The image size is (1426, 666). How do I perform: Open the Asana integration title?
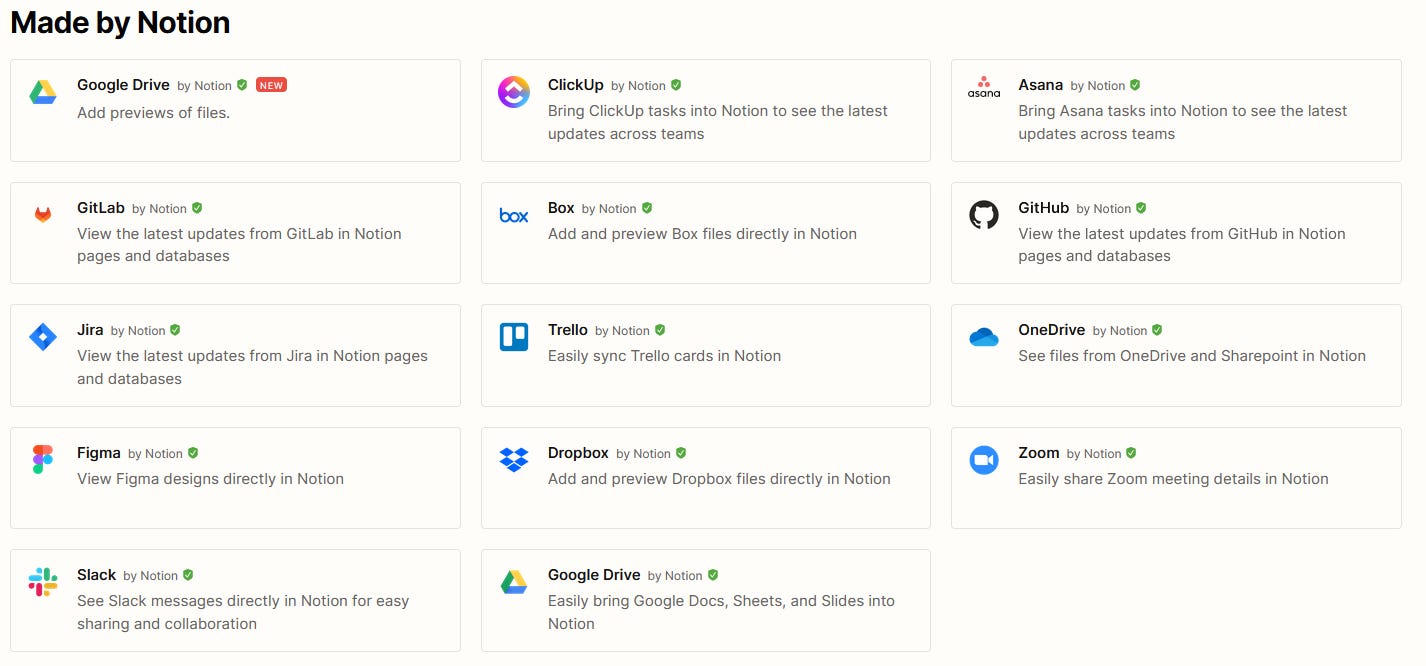tap(1040, 85)
